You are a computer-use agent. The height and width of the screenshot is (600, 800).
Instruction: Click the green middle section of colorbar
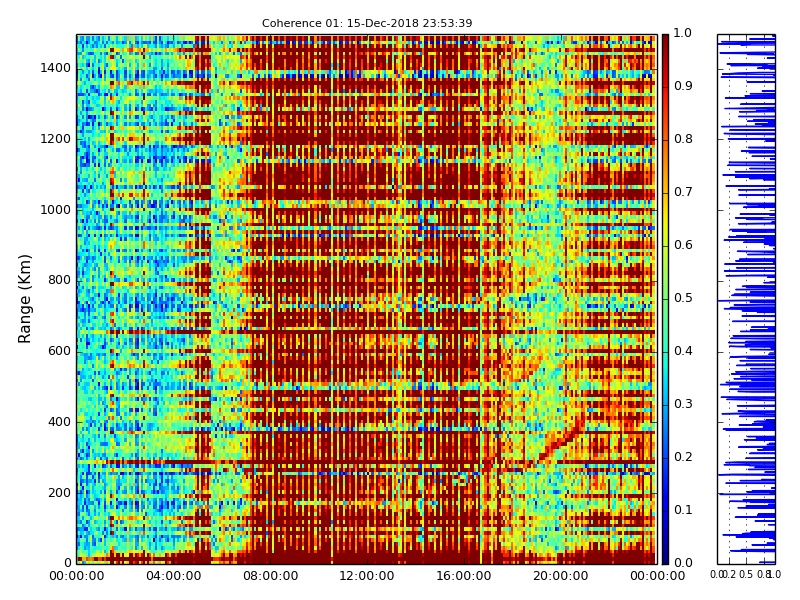[x=665, y=298]
